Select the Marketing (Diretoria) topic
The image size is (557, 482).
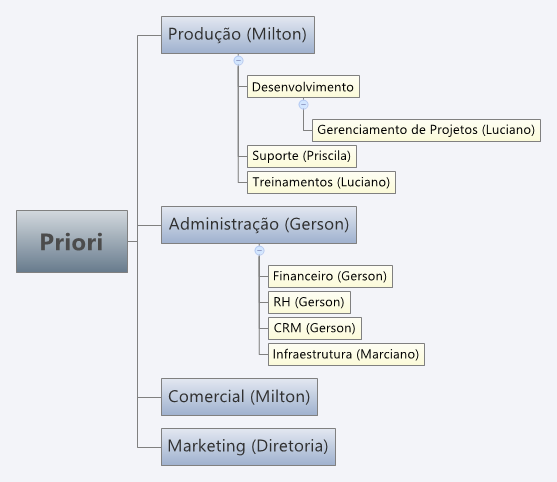point(248,446)
